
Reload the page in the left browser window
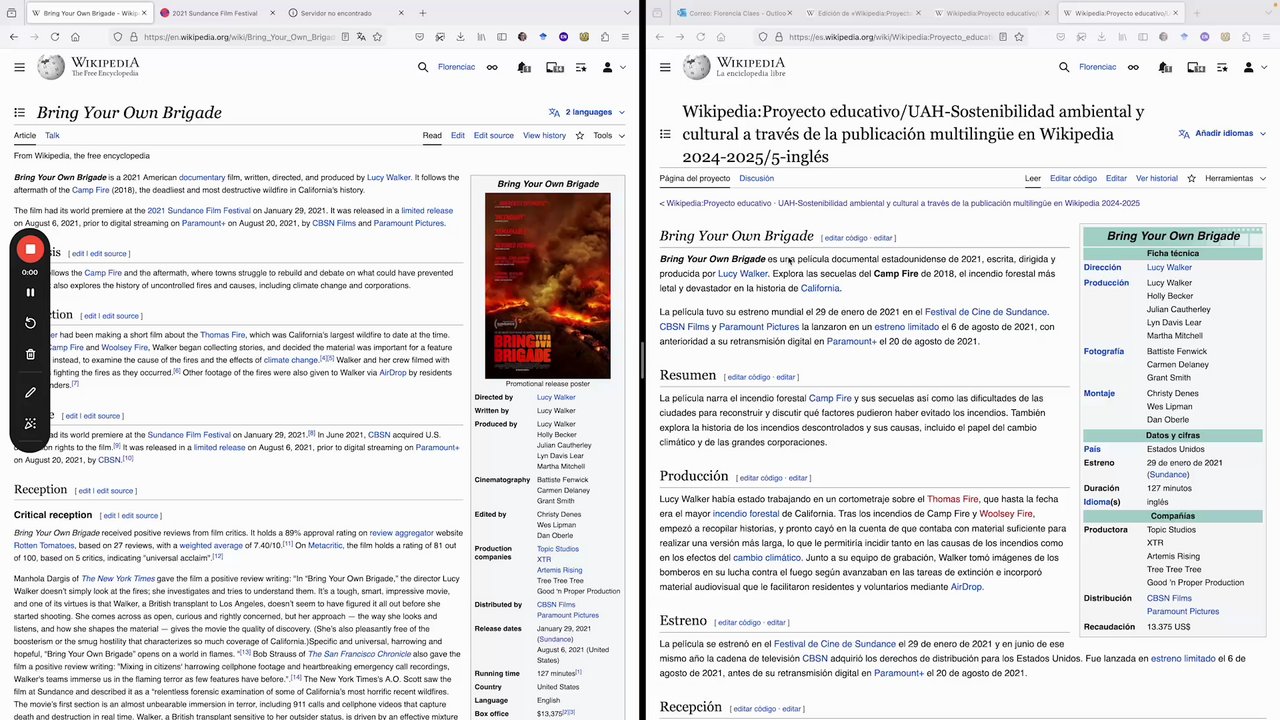click(x=54, y=37)
